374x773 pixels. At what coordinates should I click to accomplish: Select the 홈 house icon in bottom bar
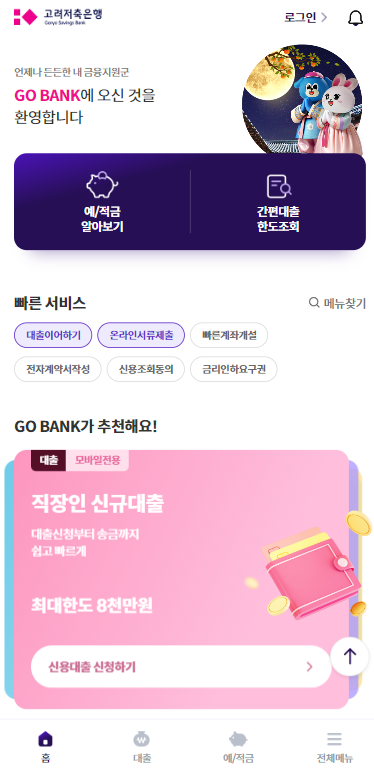coord(45,739)
